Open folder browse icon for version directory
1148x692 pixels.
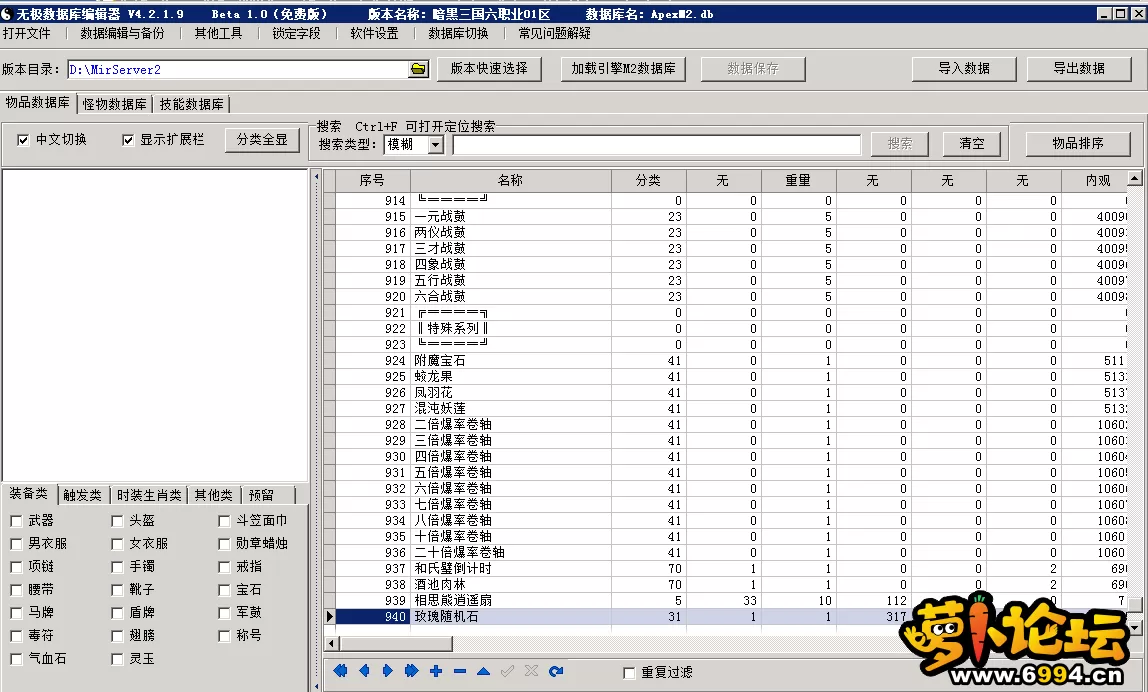tap(418, 70)
